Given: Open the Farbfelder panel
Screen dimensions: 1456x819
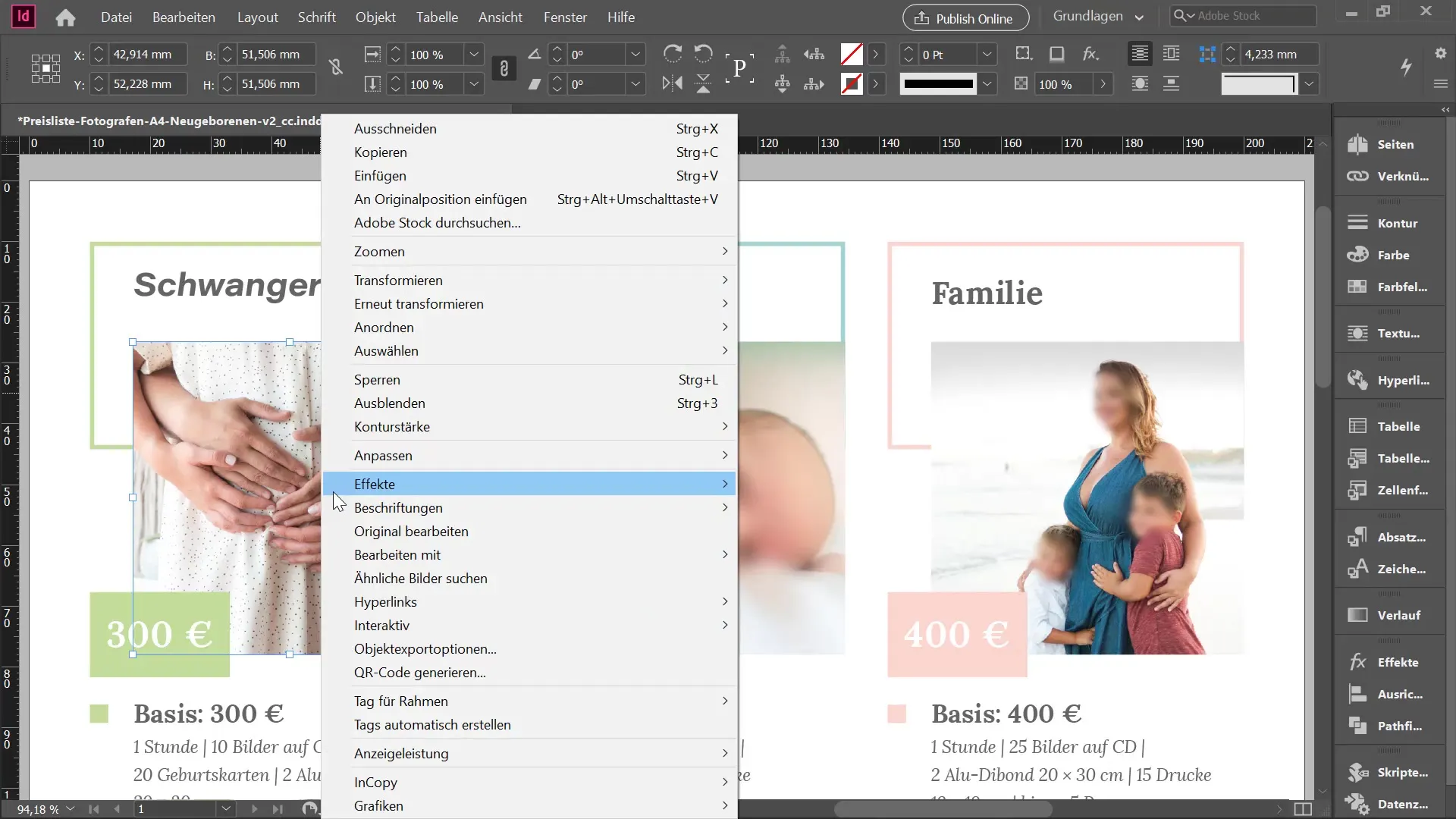Looking at the screenshot, I should [1389, 287].
